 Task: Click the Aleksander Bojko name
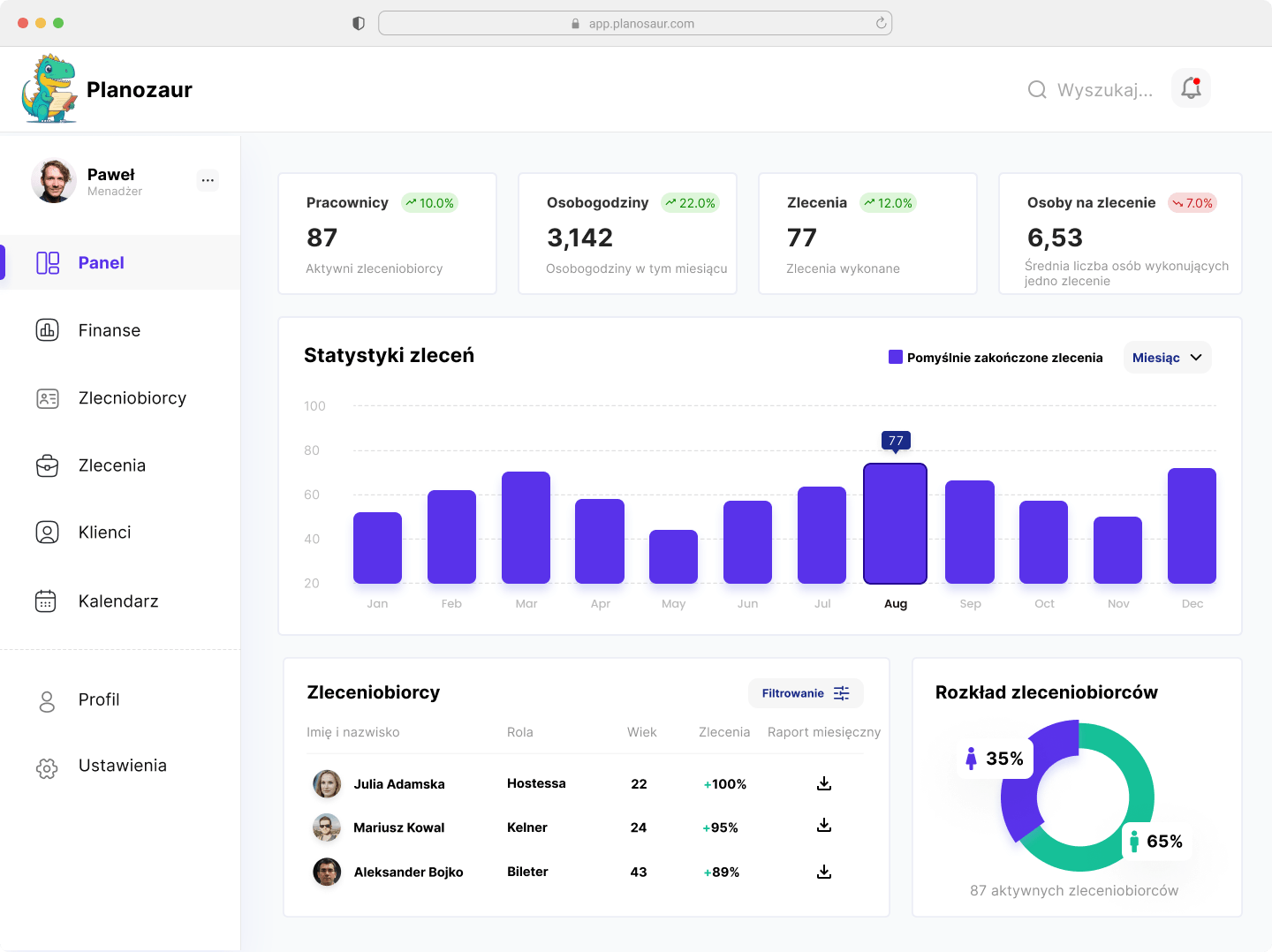tap(408, 873)
